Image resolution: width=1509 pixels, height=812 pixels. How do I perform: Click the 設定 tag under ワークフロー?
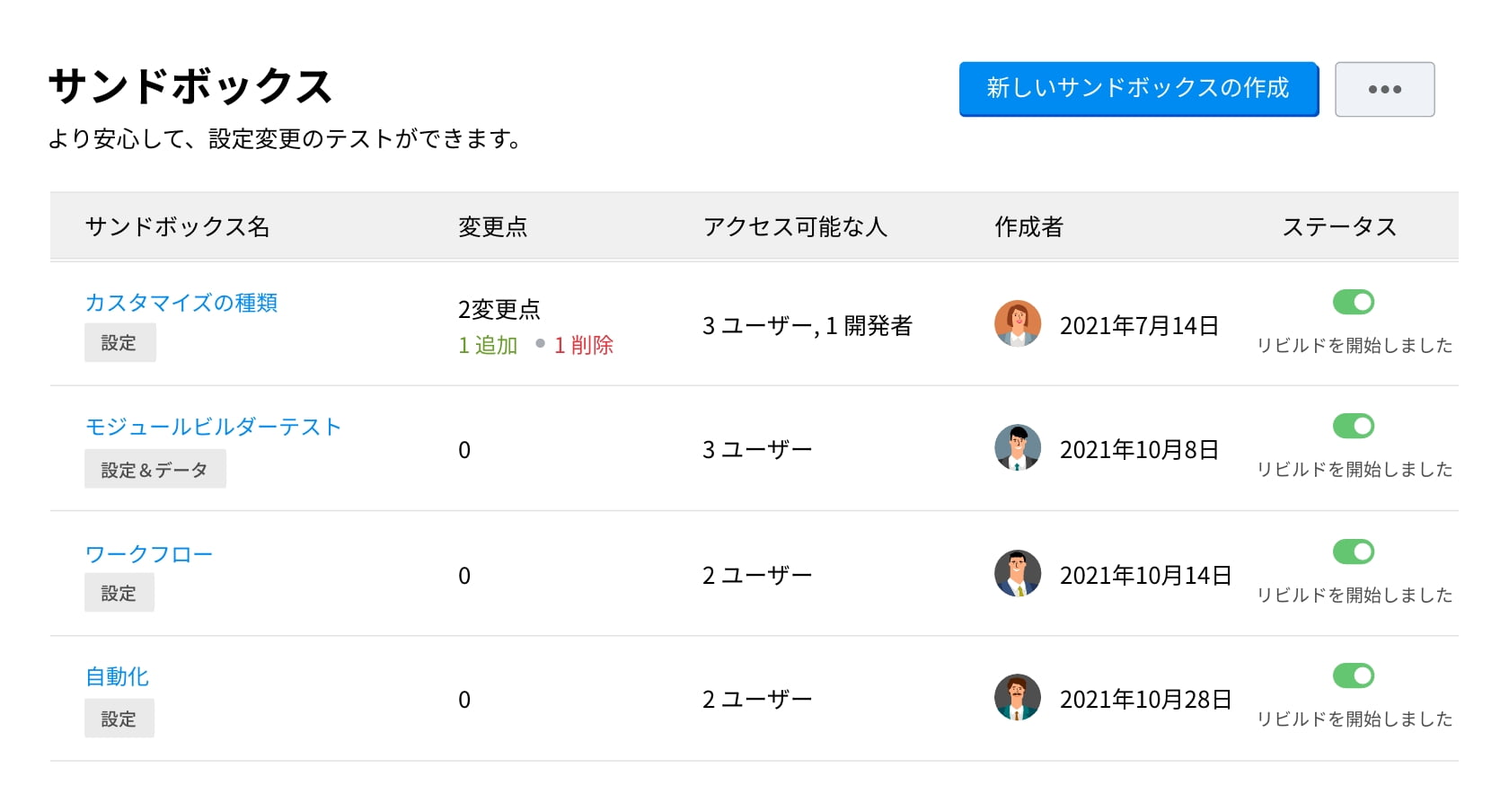[x=119, y=594]
